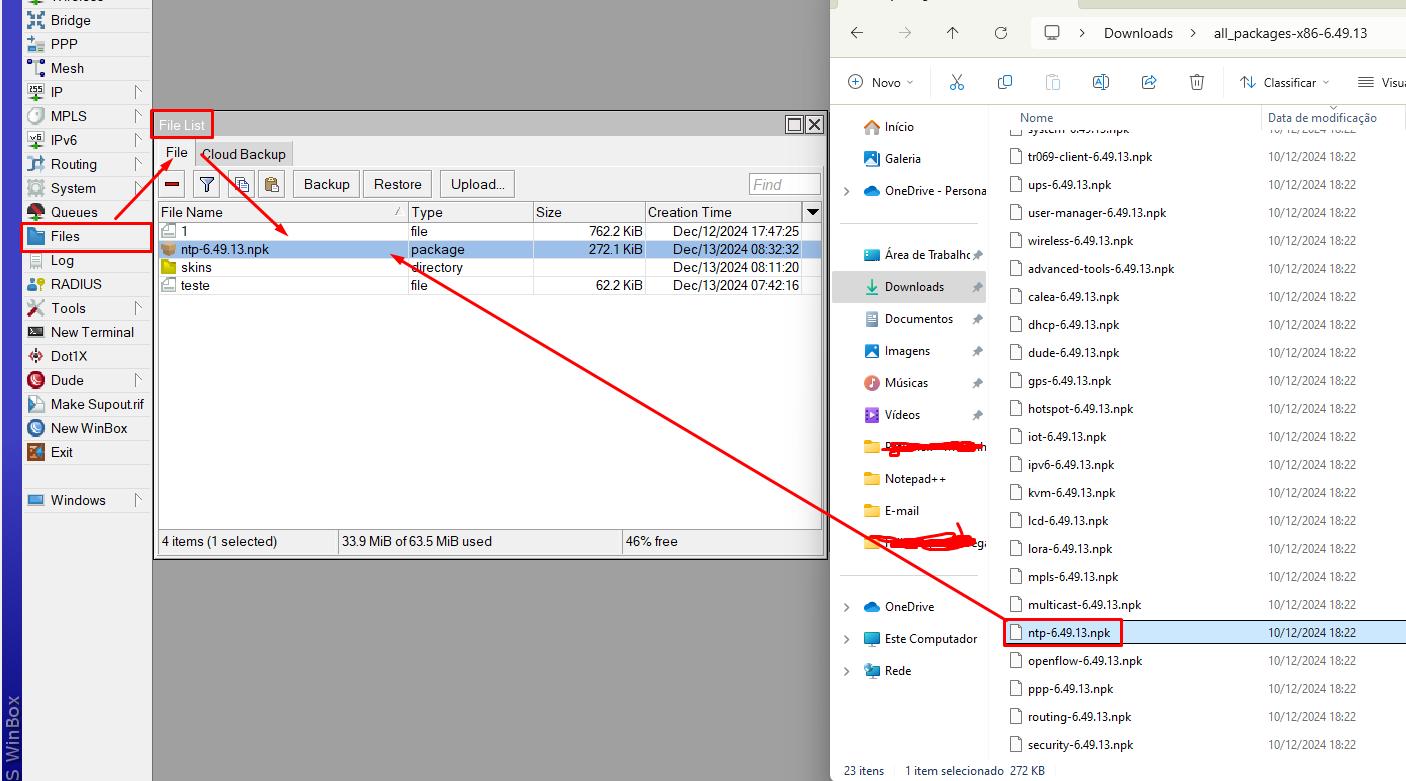This screenshot has width=1406, height=781.
Task: Unpin Downloads from Quick Access
Action: tap(980, 286)
